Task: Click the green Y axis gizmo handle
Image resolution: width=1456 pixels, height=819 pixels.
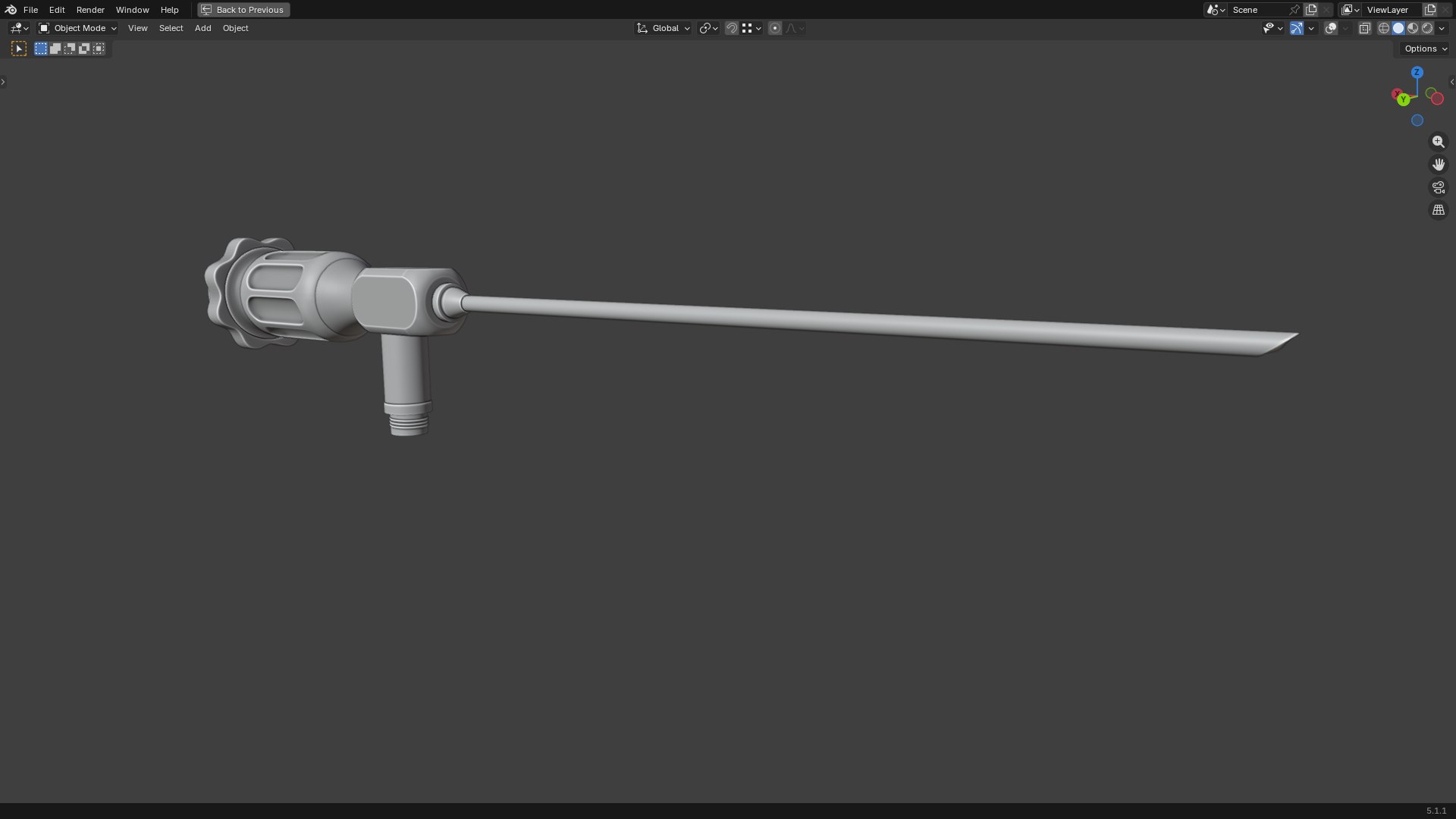Action: 1403,100
